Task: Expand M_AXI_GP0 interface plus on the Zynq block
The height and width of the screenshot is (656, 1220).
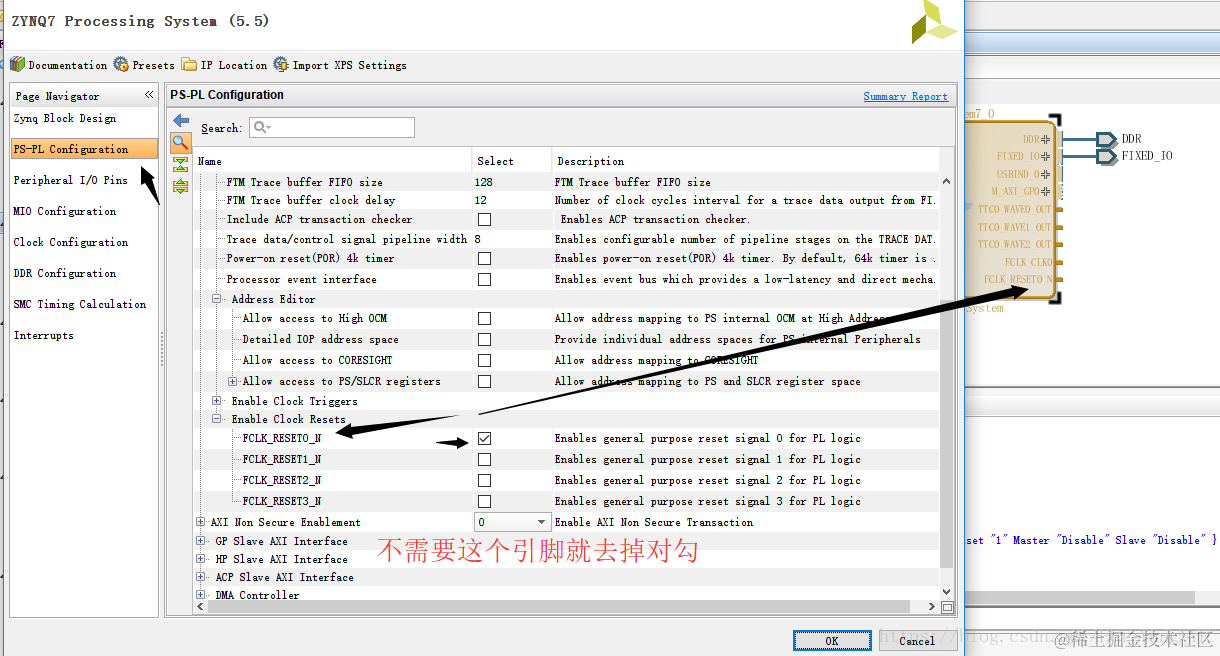Action: (1046, 191)
